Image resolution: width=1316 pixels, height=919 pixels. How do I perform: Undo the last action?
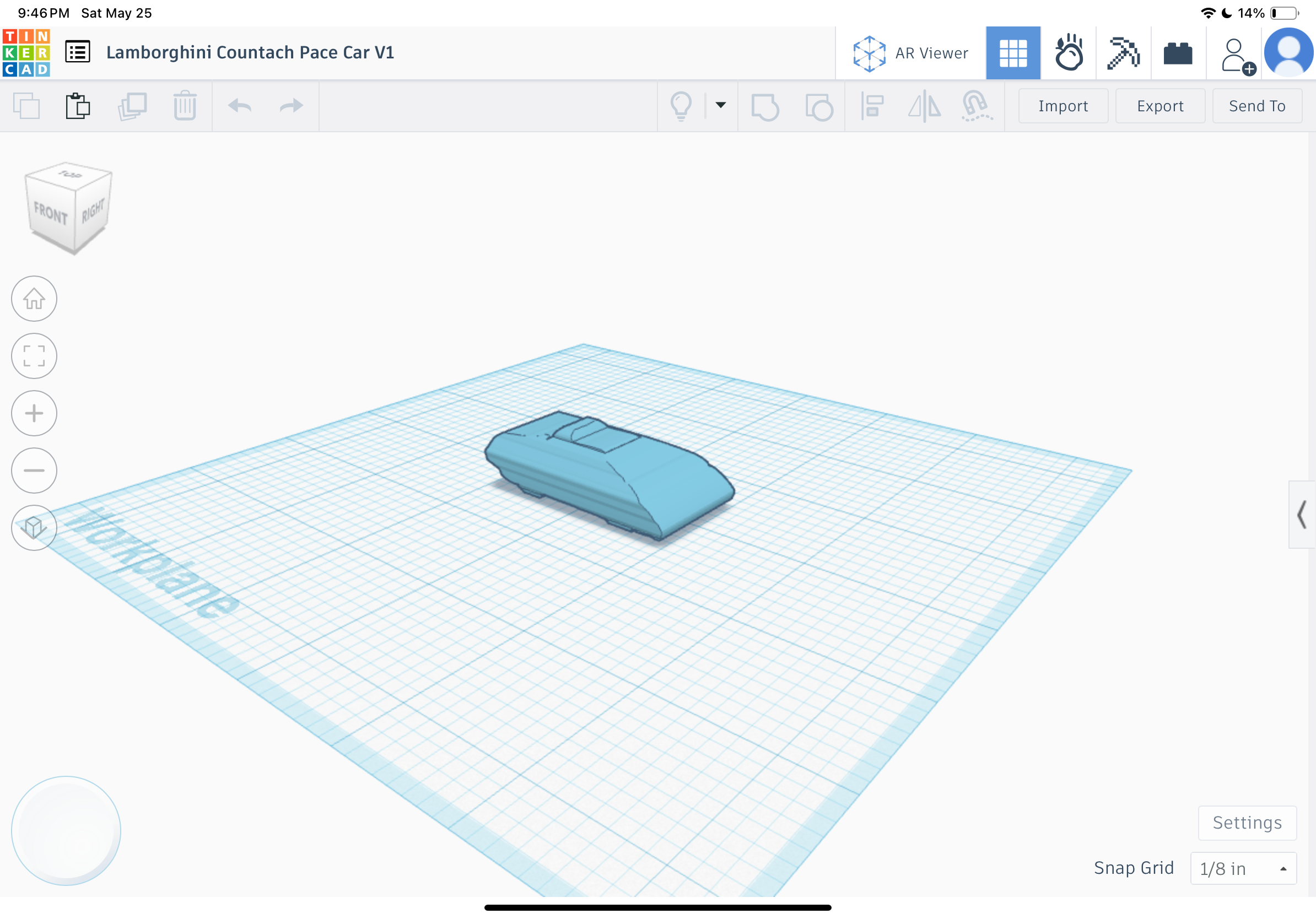coord(240,106)
